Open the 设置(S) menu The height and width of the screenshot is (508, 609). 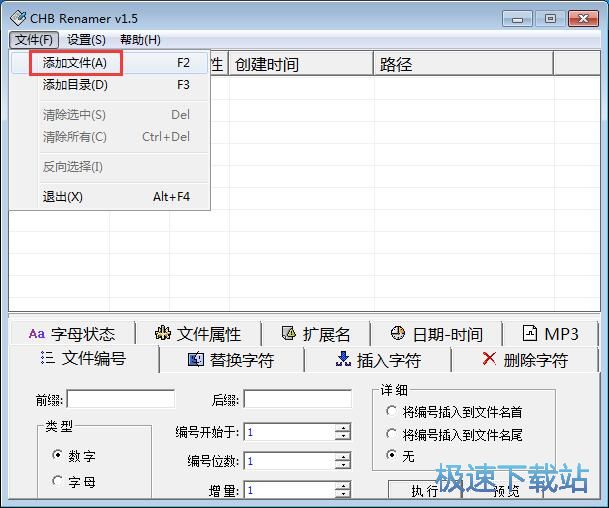pos(86,40)
